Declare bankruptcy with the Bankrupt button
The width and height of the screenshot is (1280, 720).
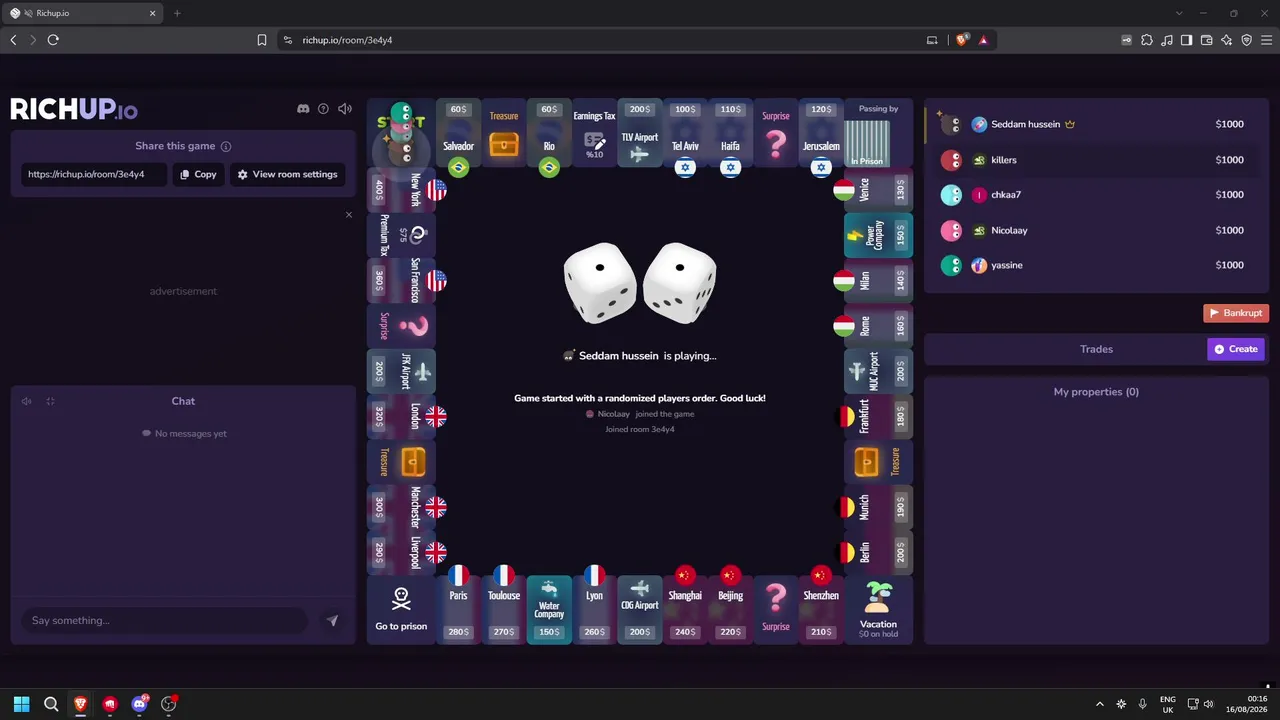(1236, 313)
